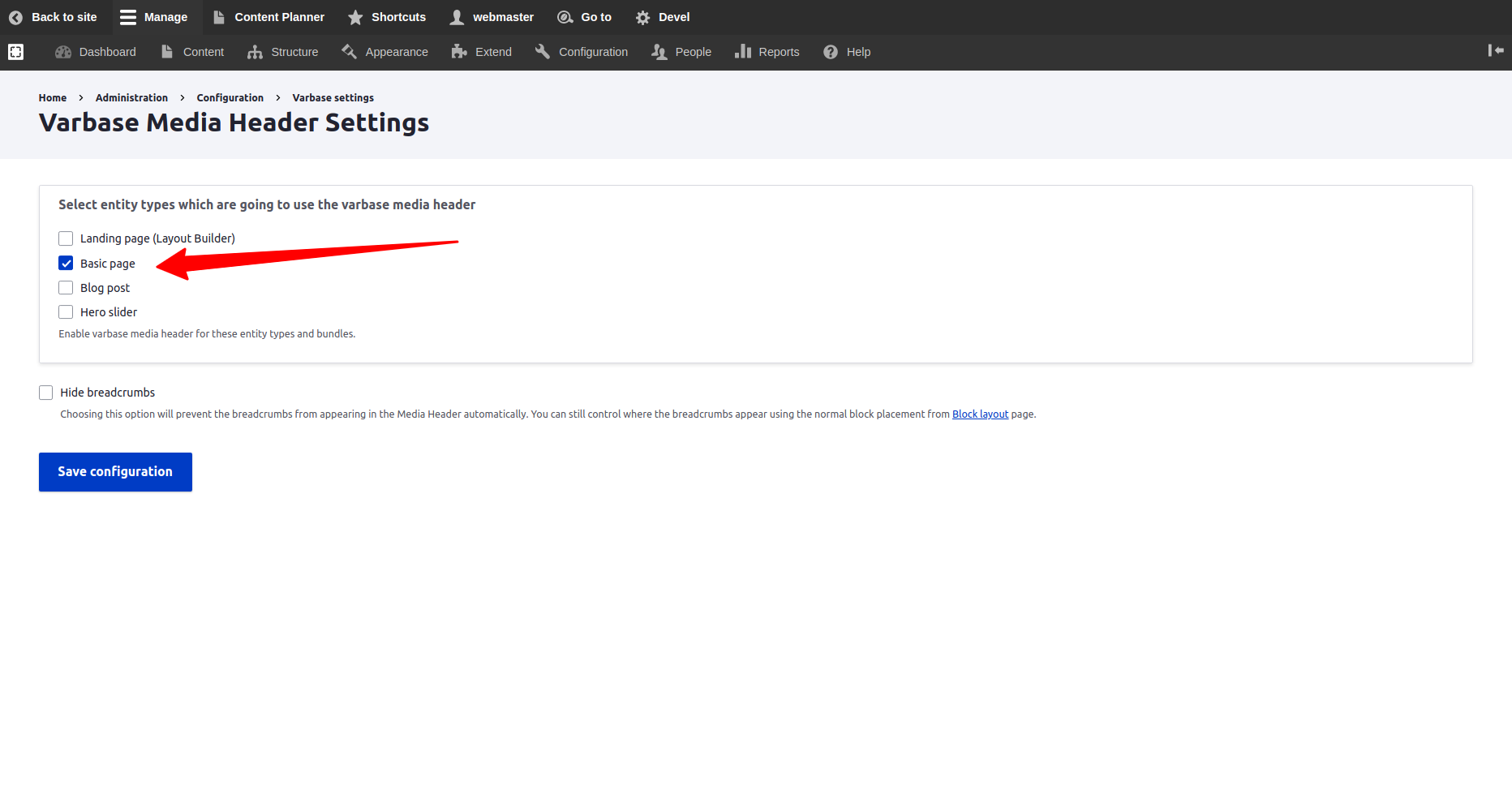Image resolution: width=1512 pixels, height=790 pixels.
Task: Go to Administration breadcrumb
Action: click(131, 97)
